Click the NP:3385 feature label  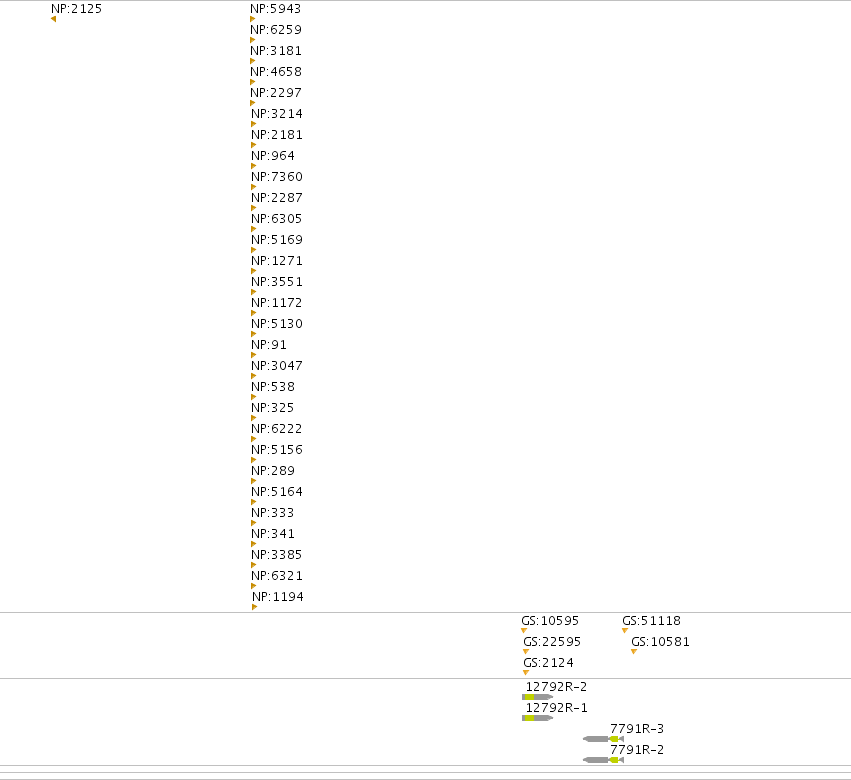[276, 555]
